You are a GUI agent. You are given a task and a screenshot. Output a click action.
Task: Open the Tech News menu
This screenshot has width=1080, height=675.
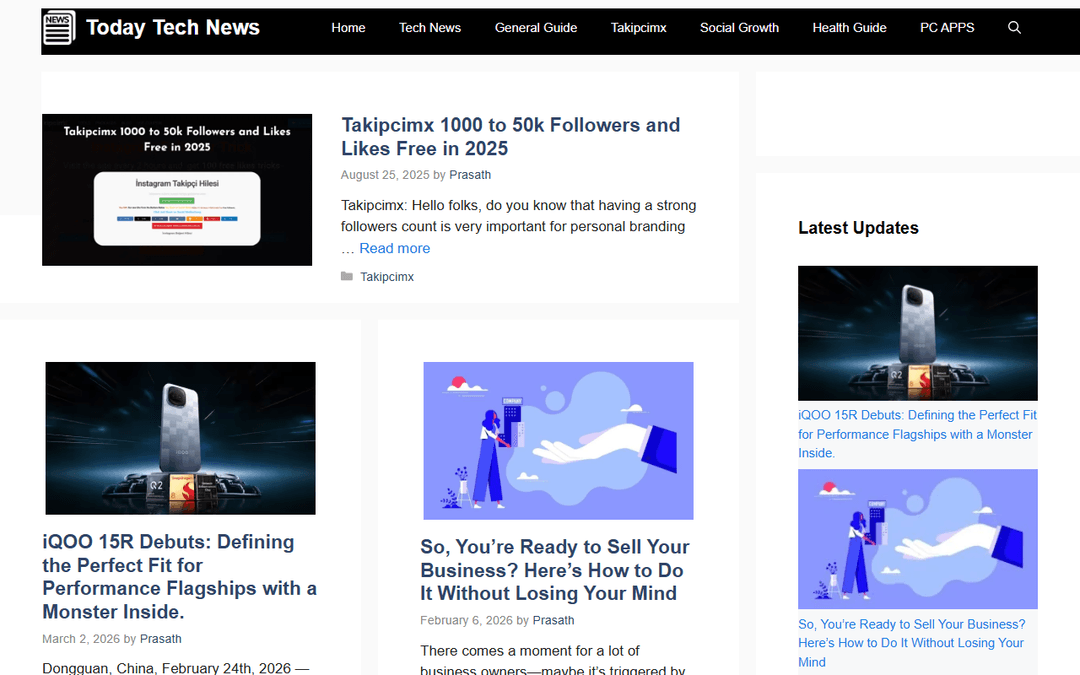[x=430, y=28]
